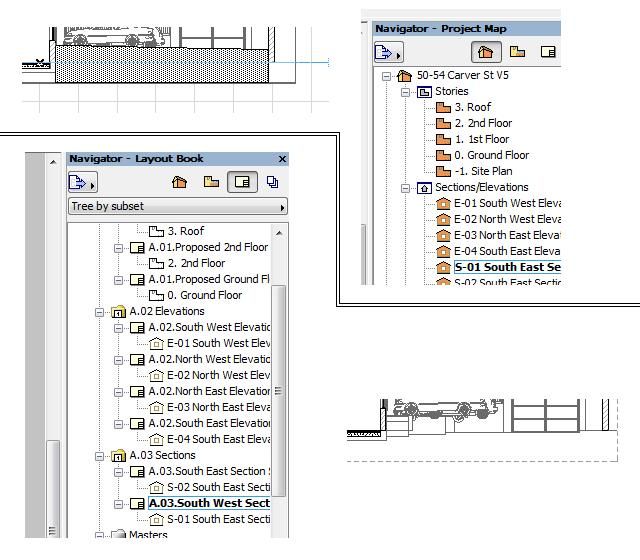Screen dimensions: 640x560
Task: Click A.02.South East Elevation layout icon
Action: tap(137, 424)
